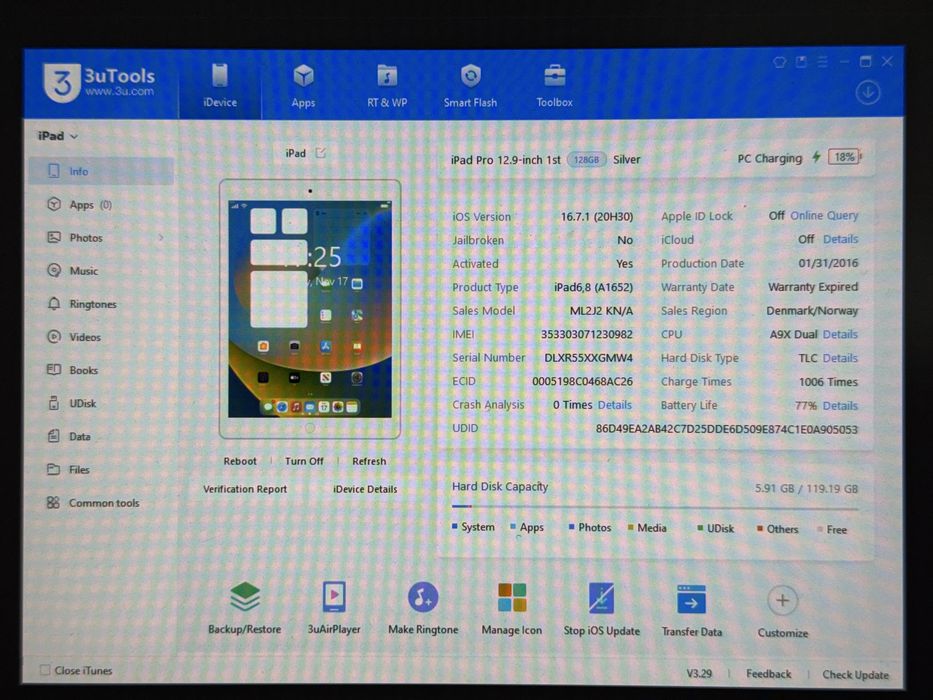Click the iPad screen preview thumbnail
The width and height of the screenshot is (933, 700).
pyautogui.click(x=310, y=309)
